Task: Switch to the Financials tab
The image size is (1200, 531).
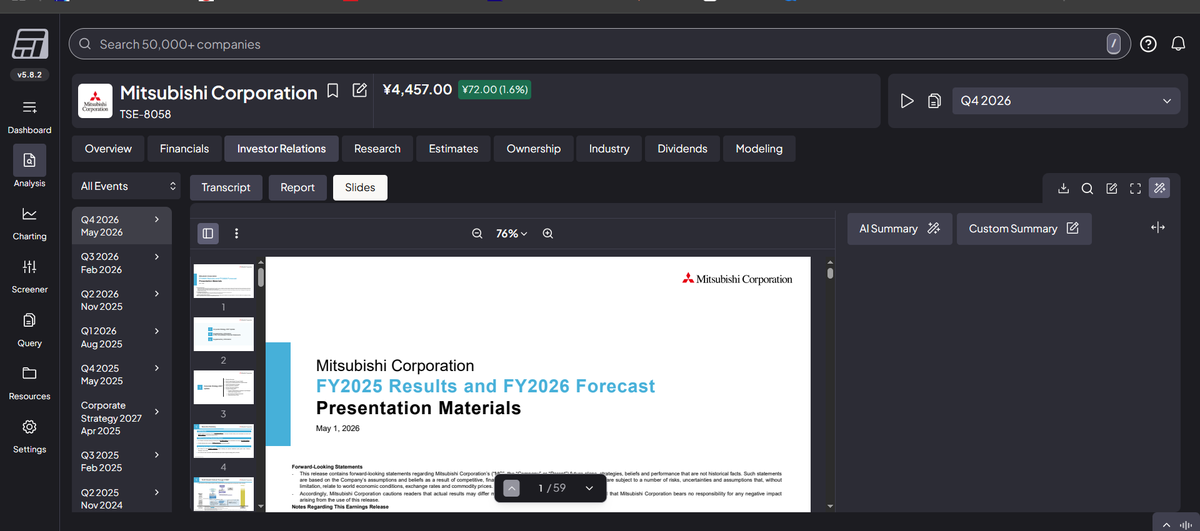Action: (184, 149)
